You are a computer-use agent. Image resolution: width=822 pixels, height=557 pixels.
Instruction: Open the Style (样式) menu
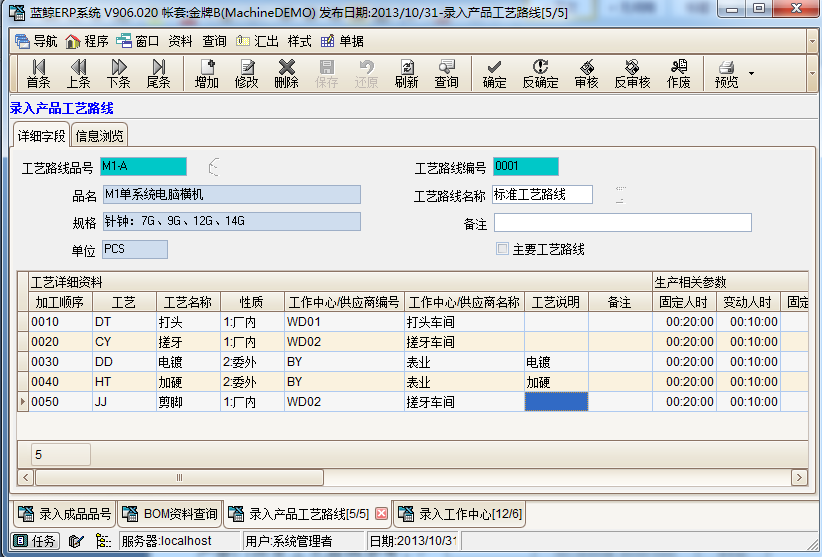click(x=299, y=41)
